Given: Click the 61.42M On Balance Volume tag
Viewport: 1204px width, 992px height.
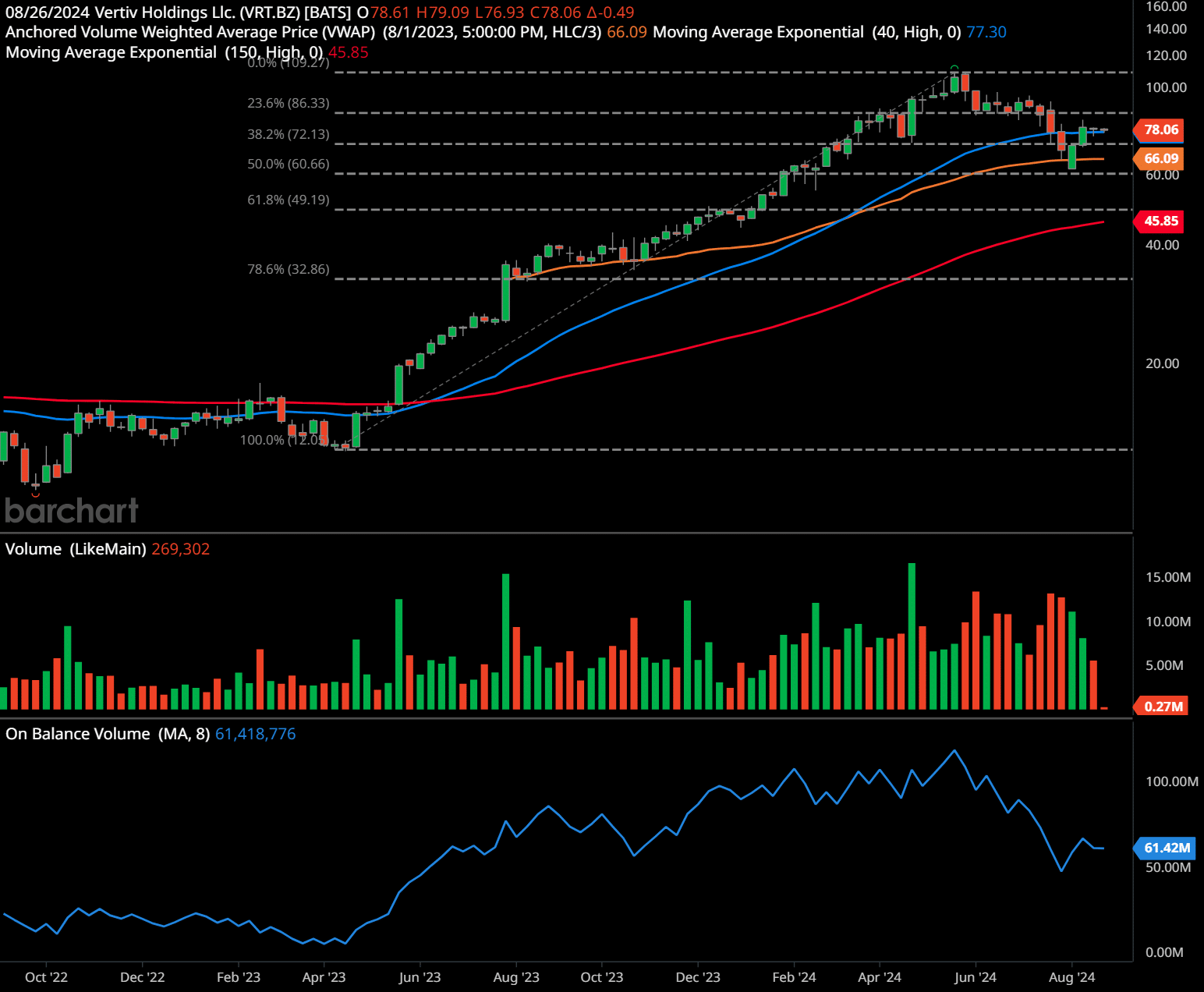Looking at the screenshot, I should [1165, 848].
